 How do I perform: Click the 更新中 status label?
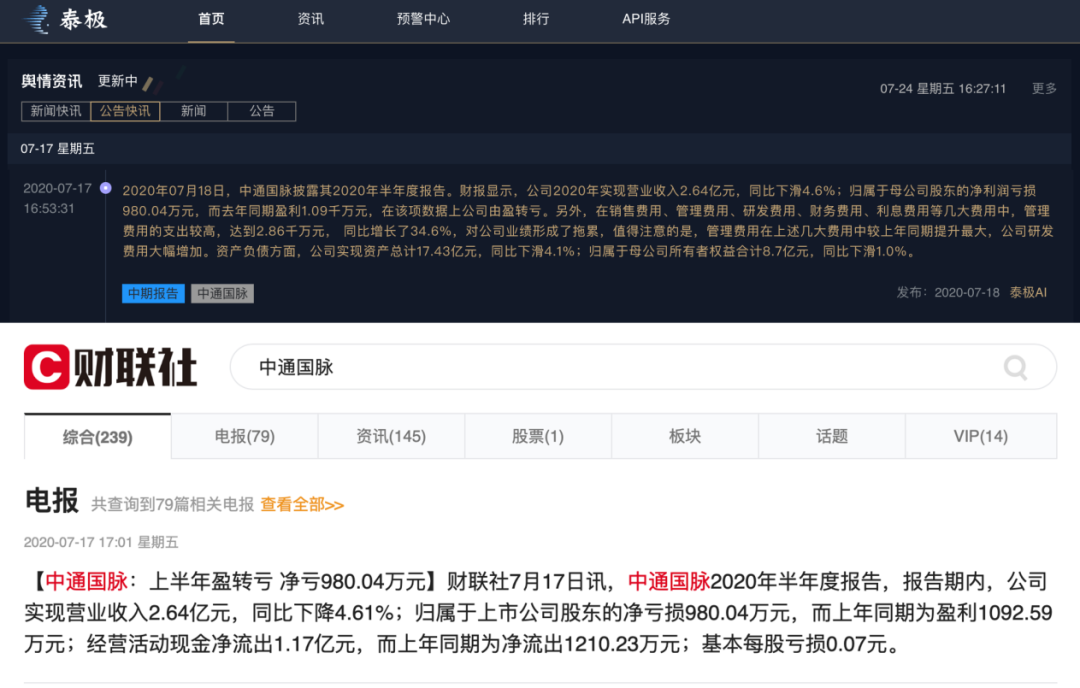[x=118, y=81]
